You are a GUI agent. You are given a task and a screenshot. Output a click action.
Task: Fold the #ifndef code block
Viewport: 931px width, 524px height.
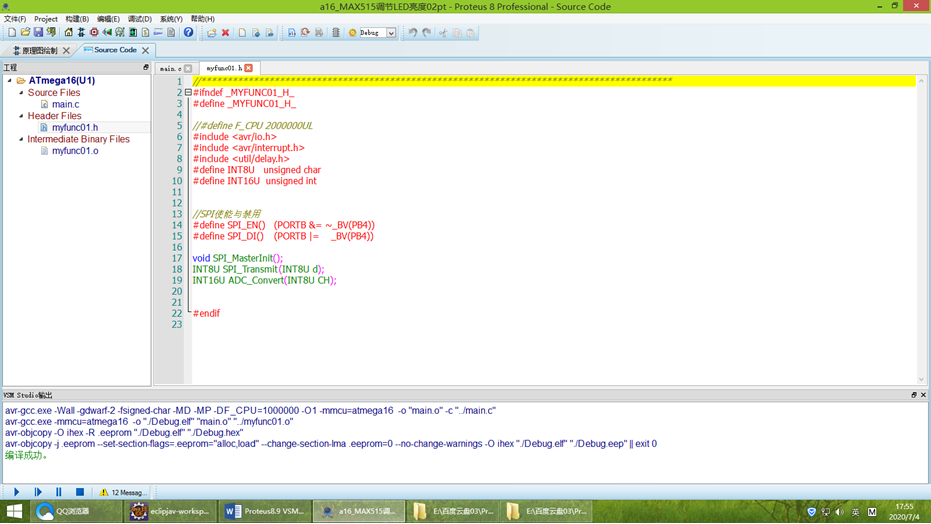coord(188,93)
